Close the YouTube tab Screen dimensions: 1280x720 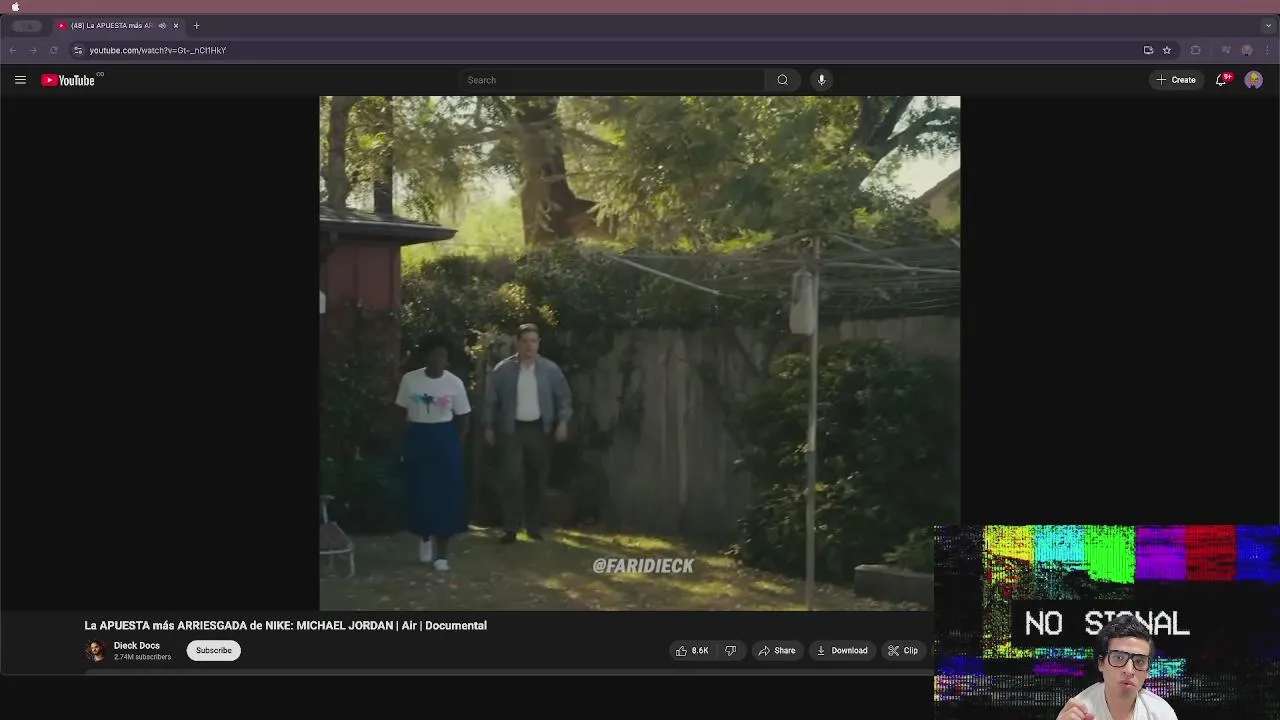pos(176,26)
